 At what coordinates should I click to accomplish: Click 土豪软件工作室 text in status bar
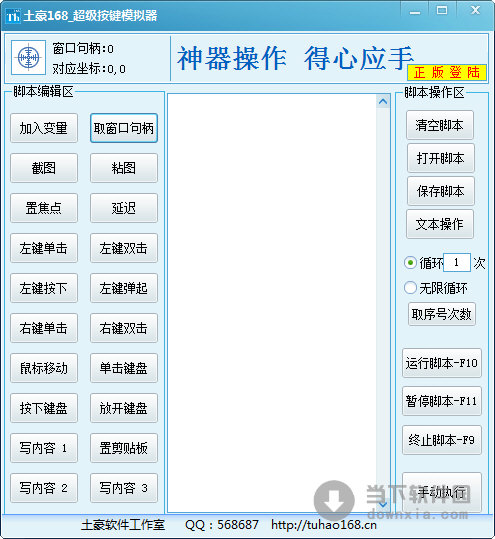[x=123, y=525]
